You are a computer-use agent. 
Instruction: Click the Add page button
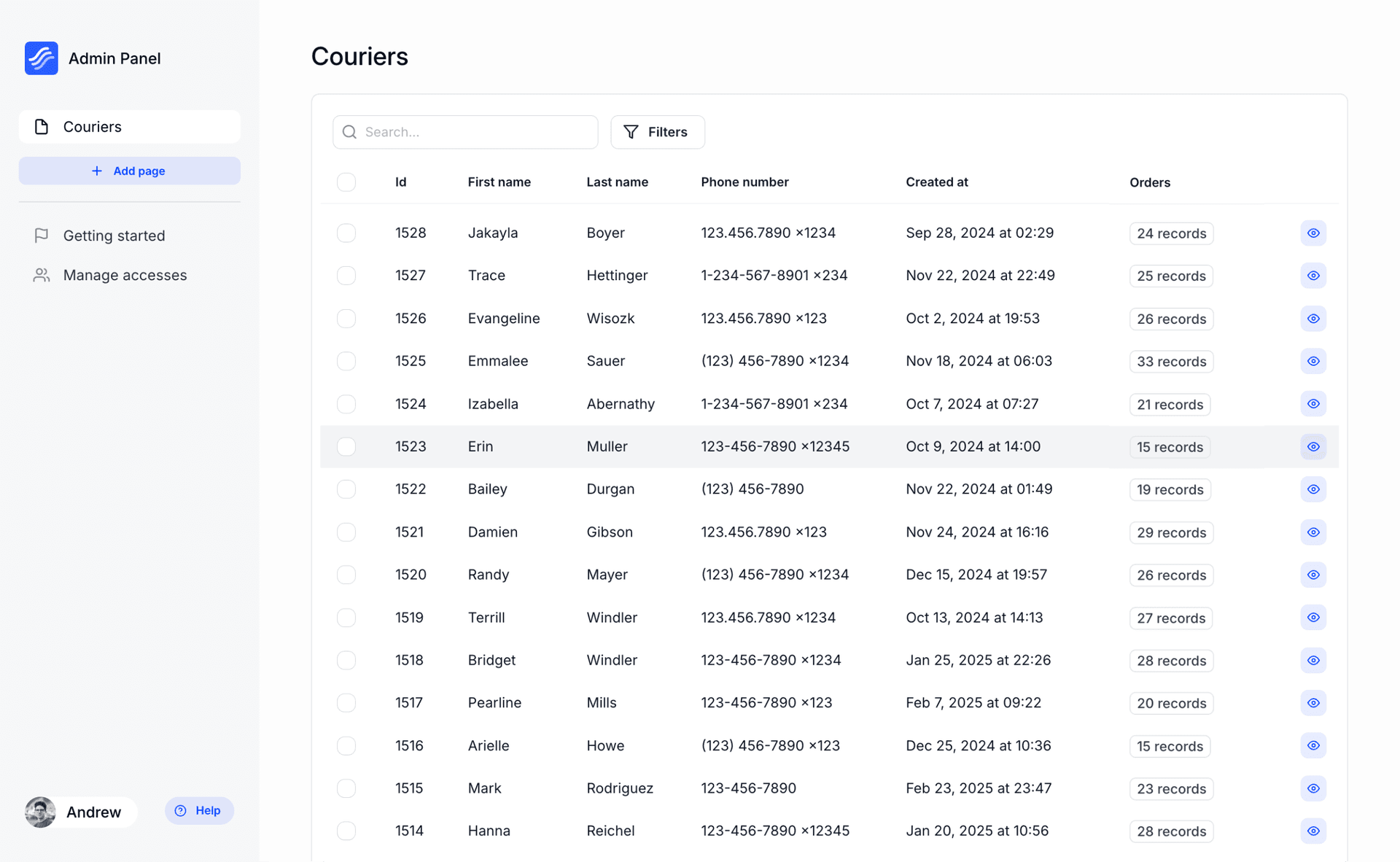pyautogui.click(x=129, y=171)
